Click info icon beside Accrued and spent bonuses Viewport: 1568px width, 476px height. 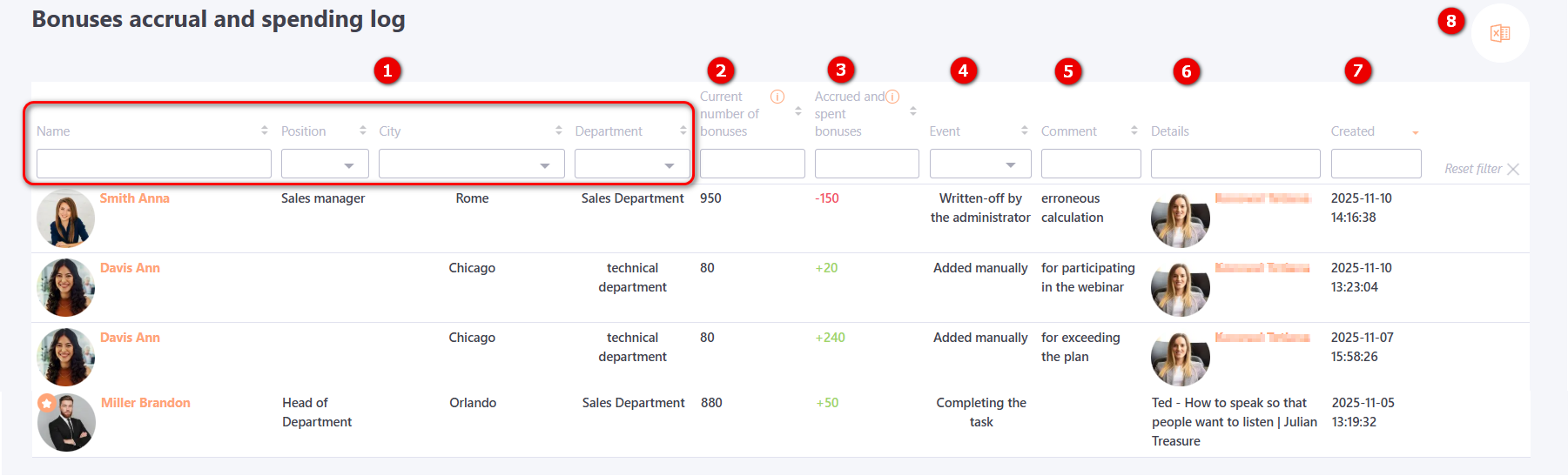[x=892, y=97]
